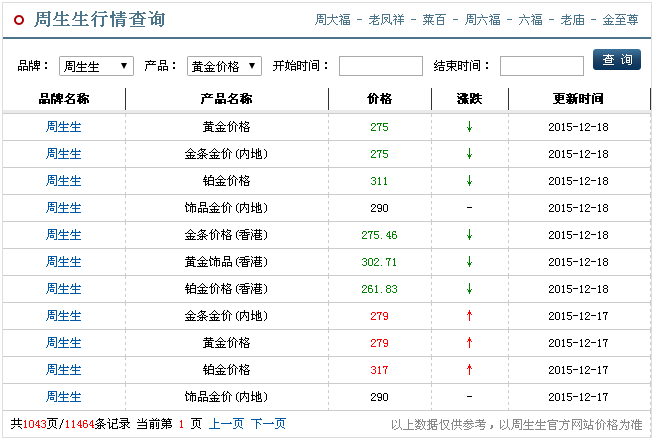Click the 金条价格(香港) product name
The image size is (658, 438).
tap(226, 235)
